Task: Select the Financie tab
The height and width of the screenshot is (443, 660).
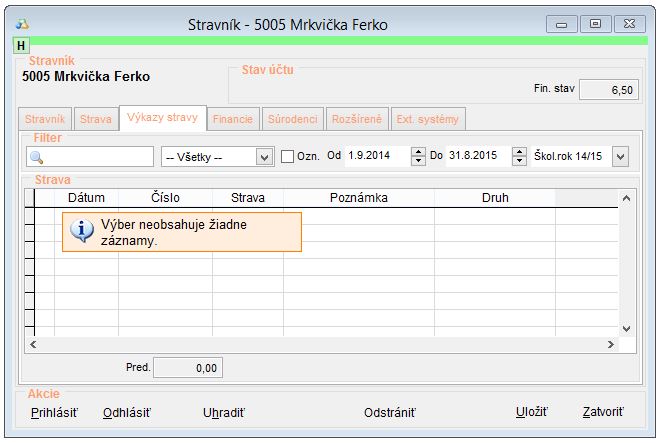Action: click(x=234, y=119)
